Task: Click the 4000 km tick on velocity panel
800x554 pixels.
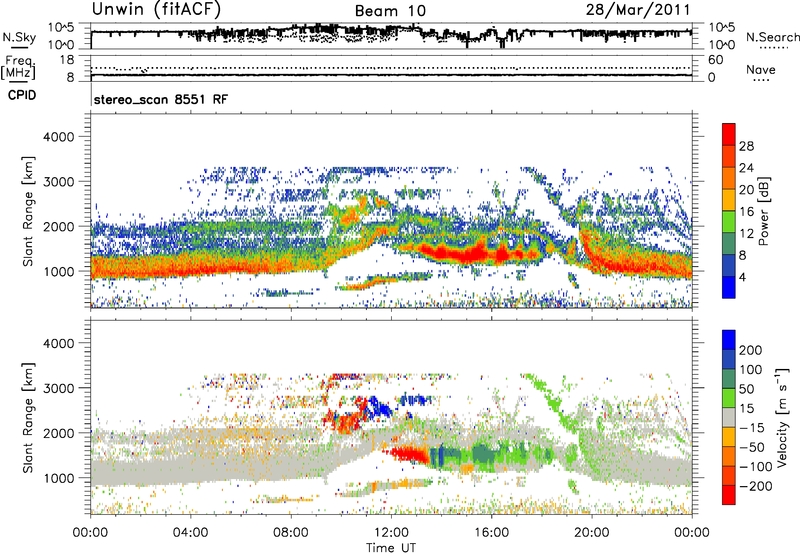Action: [x=59, y=343]
